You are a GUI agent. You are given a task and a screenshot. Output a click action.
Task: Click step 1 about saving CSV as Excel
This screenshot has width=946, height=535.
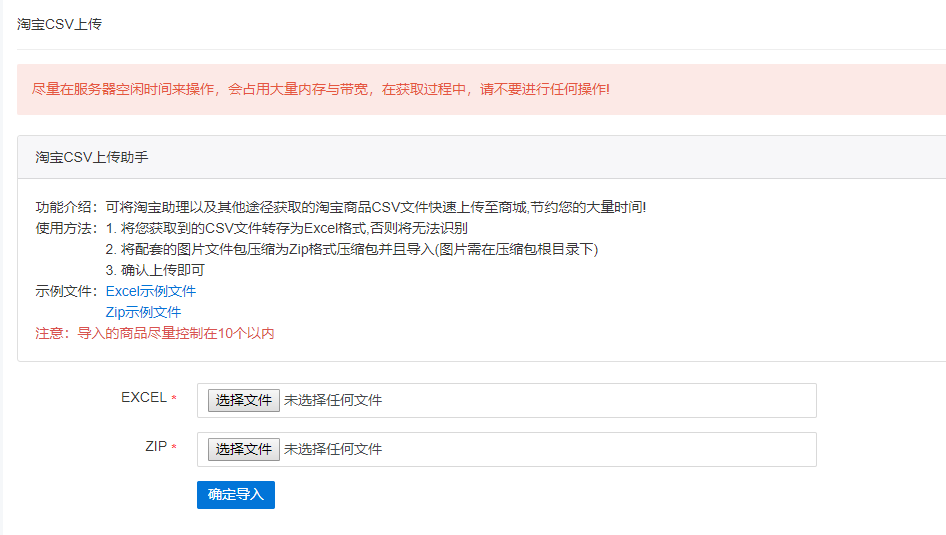(287, 229)
